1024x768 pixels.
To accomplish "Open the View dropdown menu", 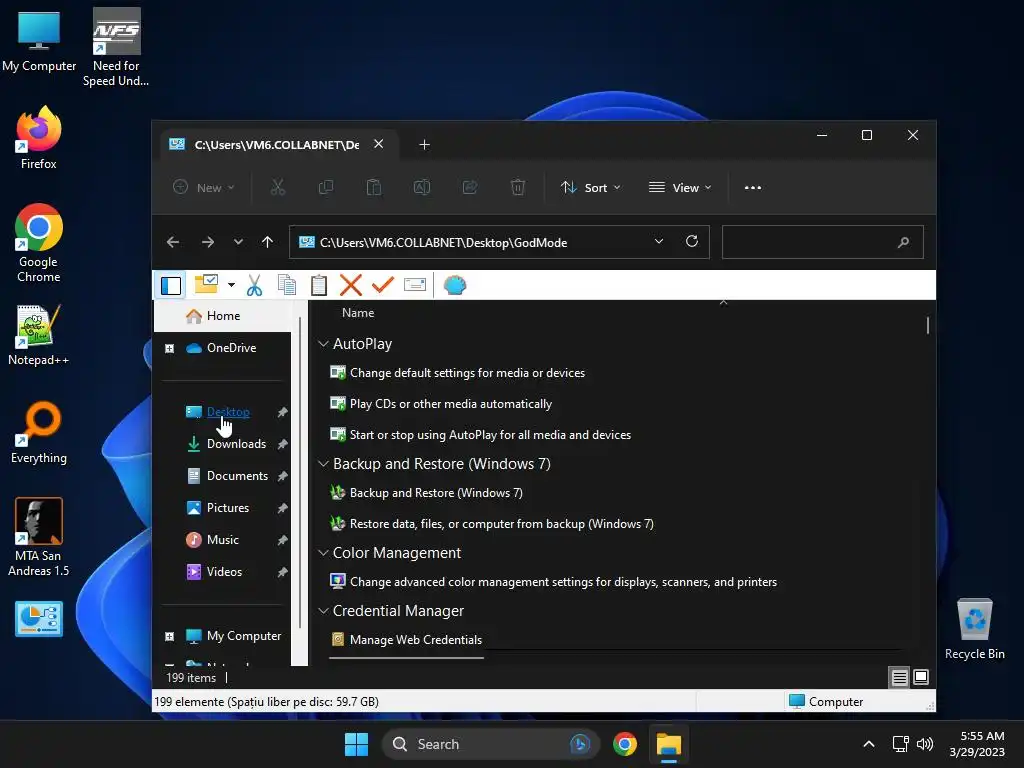I will tap(680, 187).
